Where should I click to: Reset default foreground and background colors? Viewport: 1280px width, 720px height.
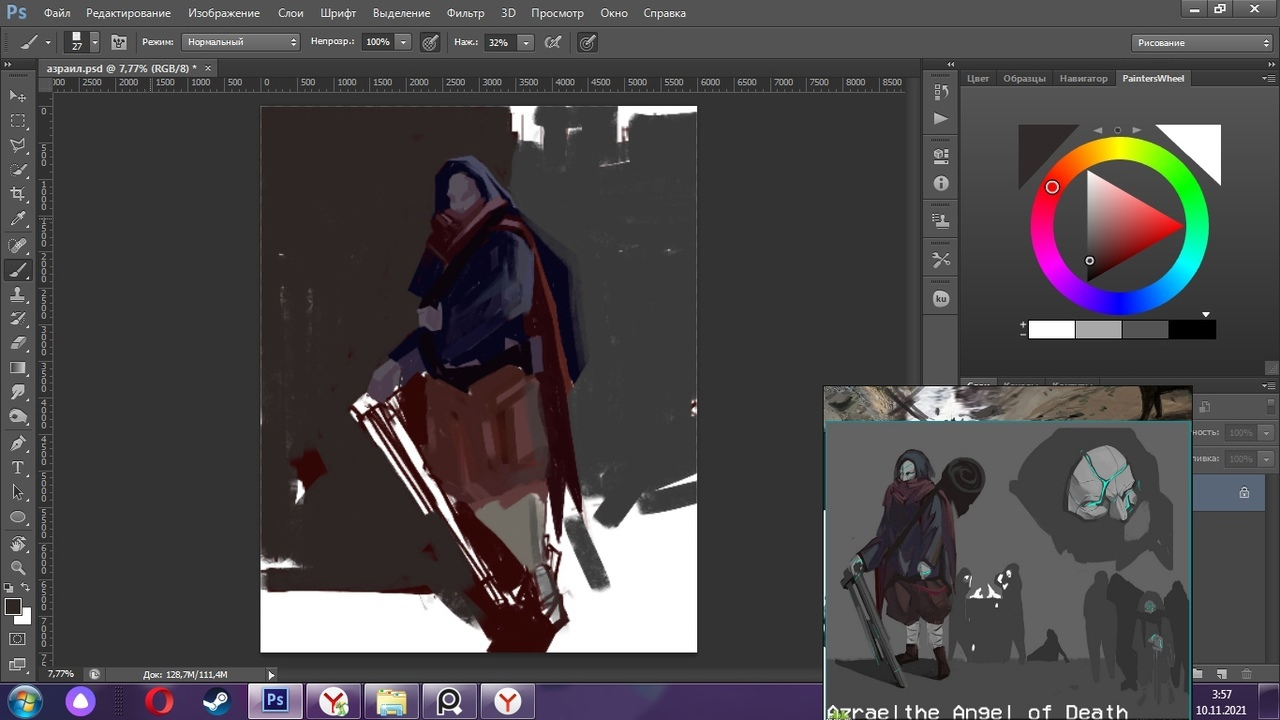tap(9, 588)
